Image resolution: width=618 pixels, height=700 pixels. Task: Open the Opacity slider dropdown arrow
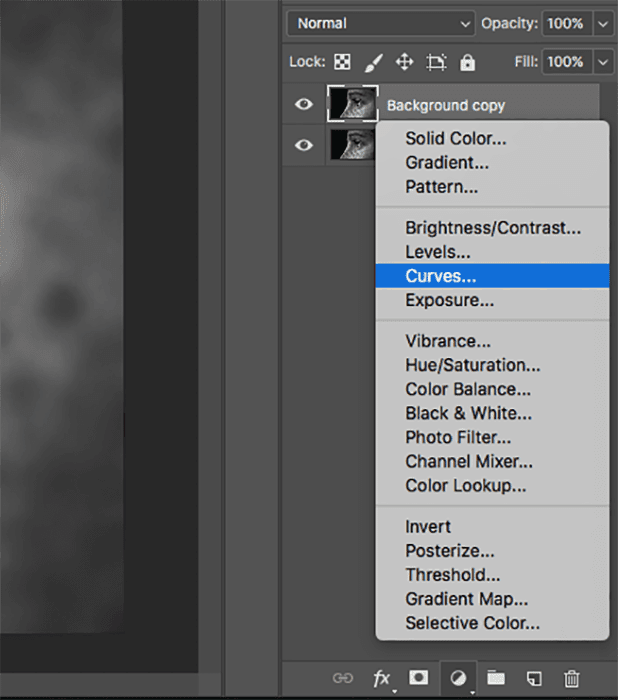pyautogui.click(x=603, y=24)
